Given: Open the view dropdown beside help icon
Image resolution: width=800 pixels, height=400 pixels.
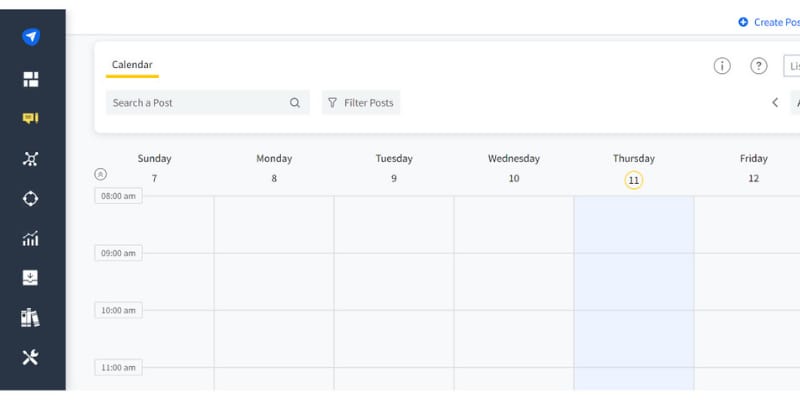Looking at the screenshot, I should click(x=792, y=66).
